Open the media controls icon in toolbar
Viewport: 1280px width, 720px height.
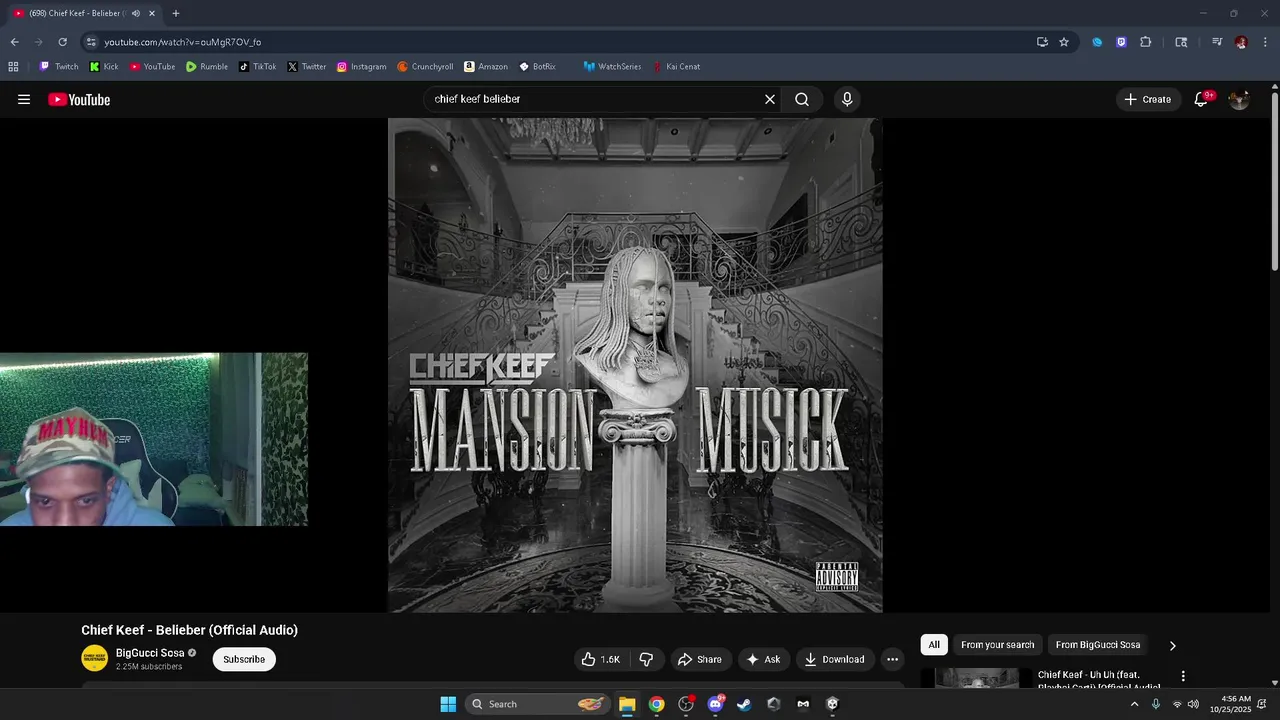[1217, 42]
